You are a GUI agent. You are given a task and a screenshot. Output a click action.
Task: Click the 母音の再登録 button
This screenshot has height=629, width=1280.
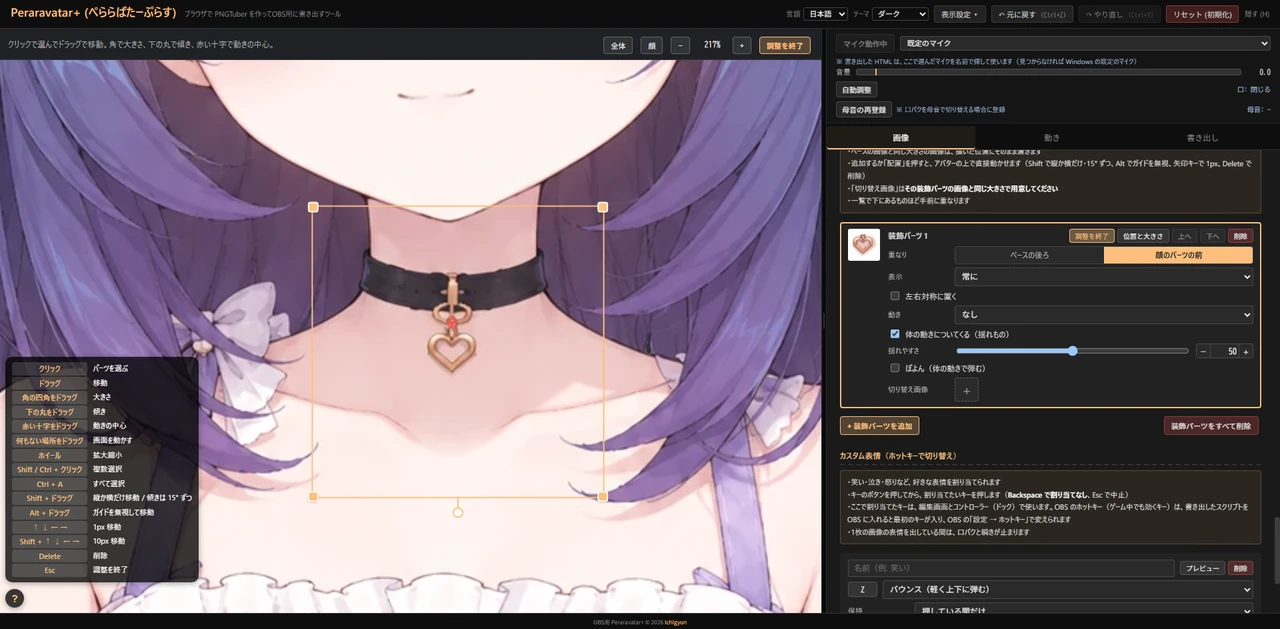pyautogui.click(x=864, y=109)
